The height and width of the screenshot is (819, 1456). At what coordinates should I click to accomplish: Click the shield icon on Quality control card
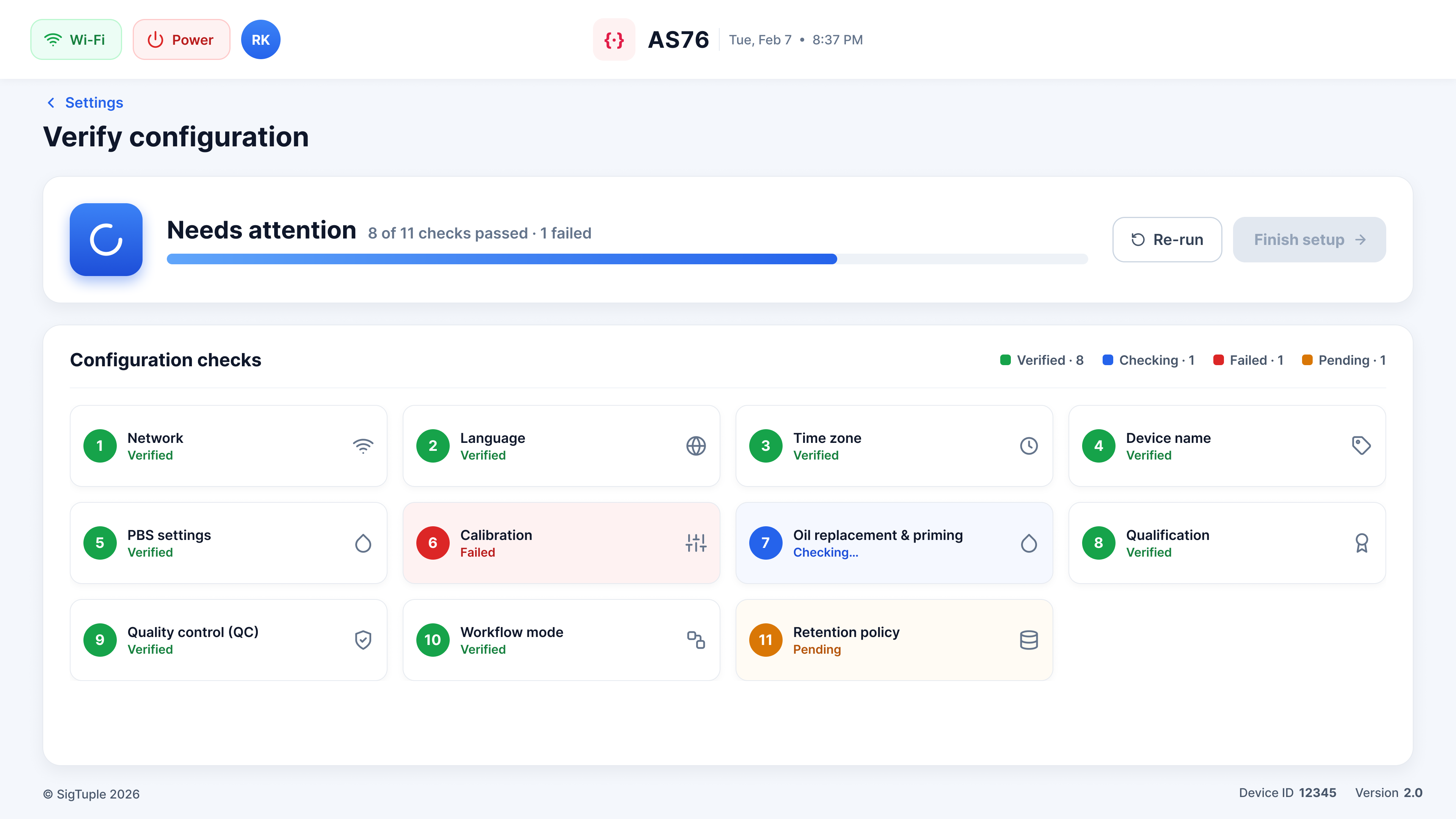tap(363, 640)
